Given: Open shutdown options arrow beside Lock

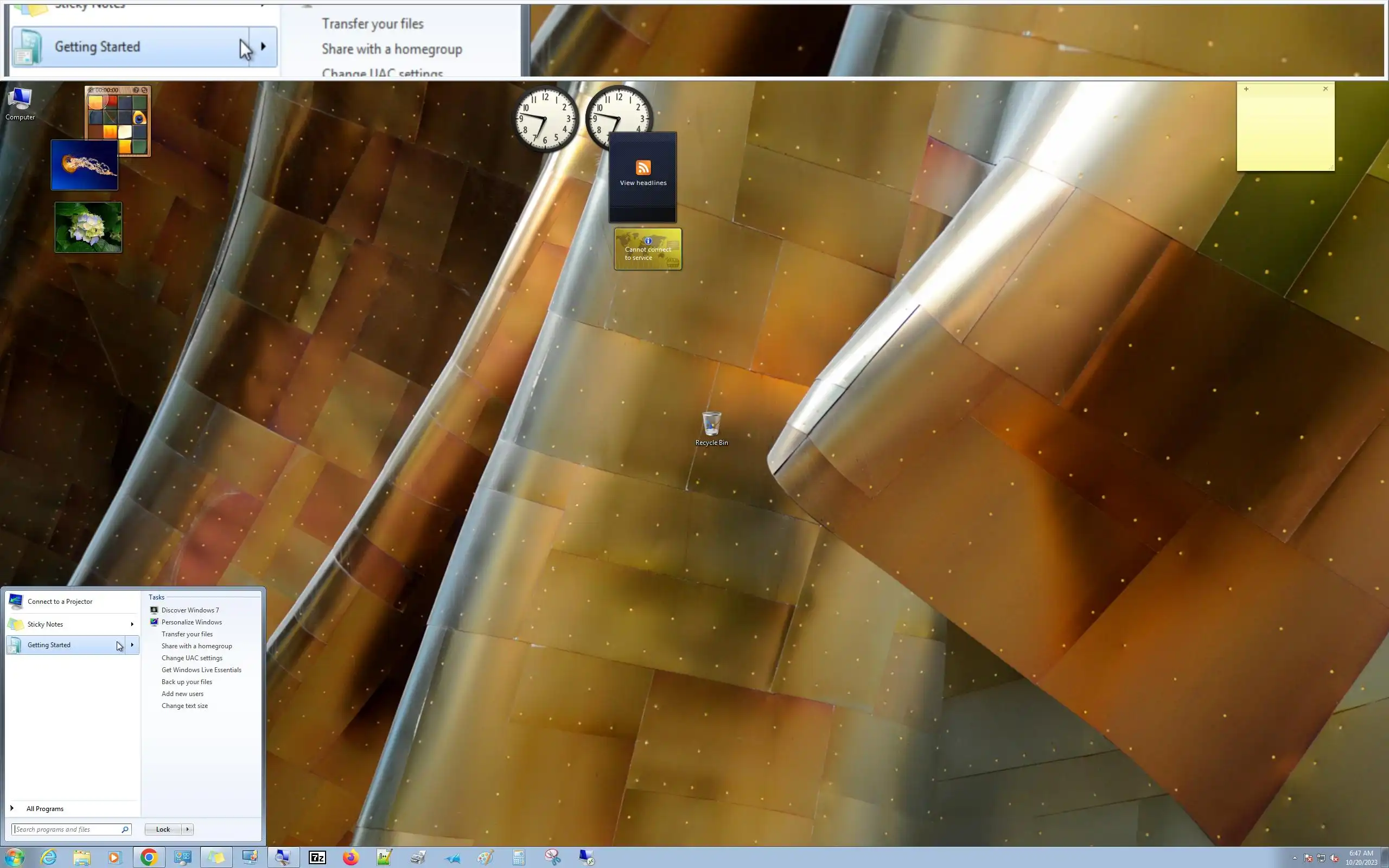Looking at the screenshot, I should (x=187, y=829).
